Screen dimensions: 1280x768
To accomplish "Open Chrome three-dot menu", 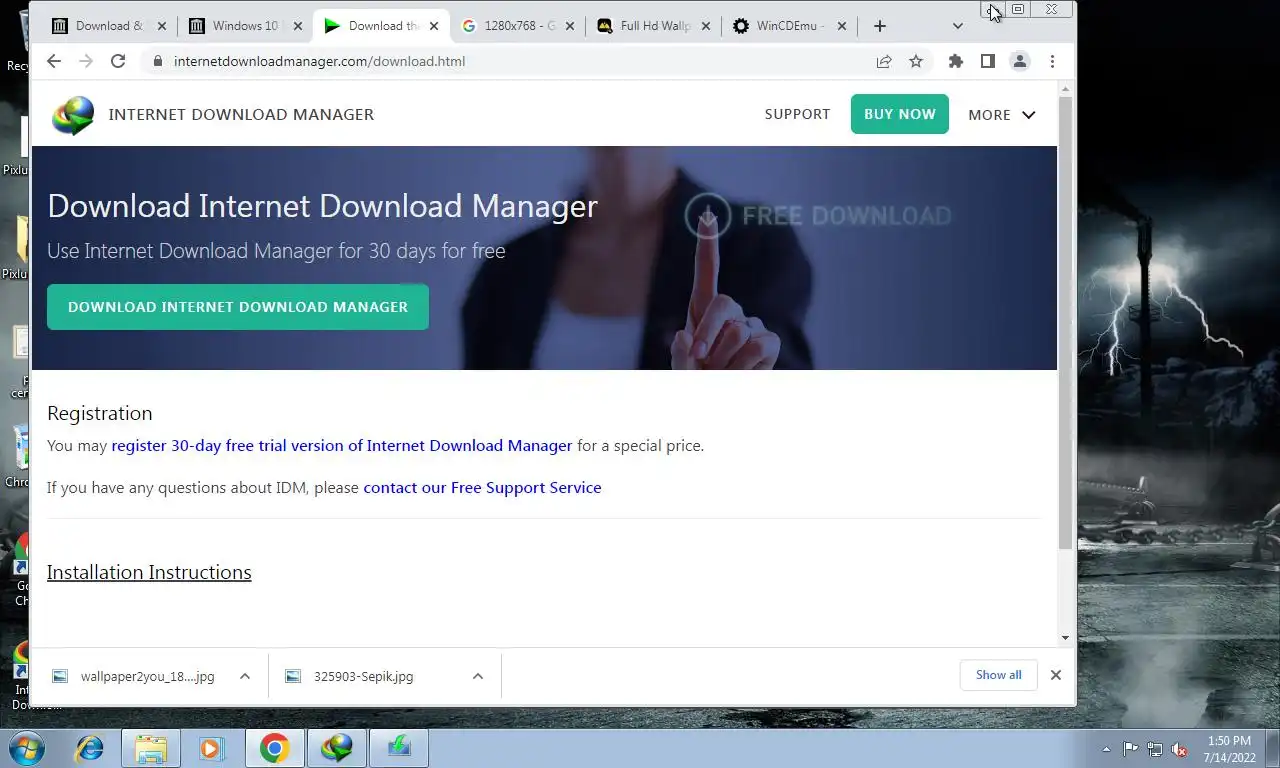I will point(1052,61).
